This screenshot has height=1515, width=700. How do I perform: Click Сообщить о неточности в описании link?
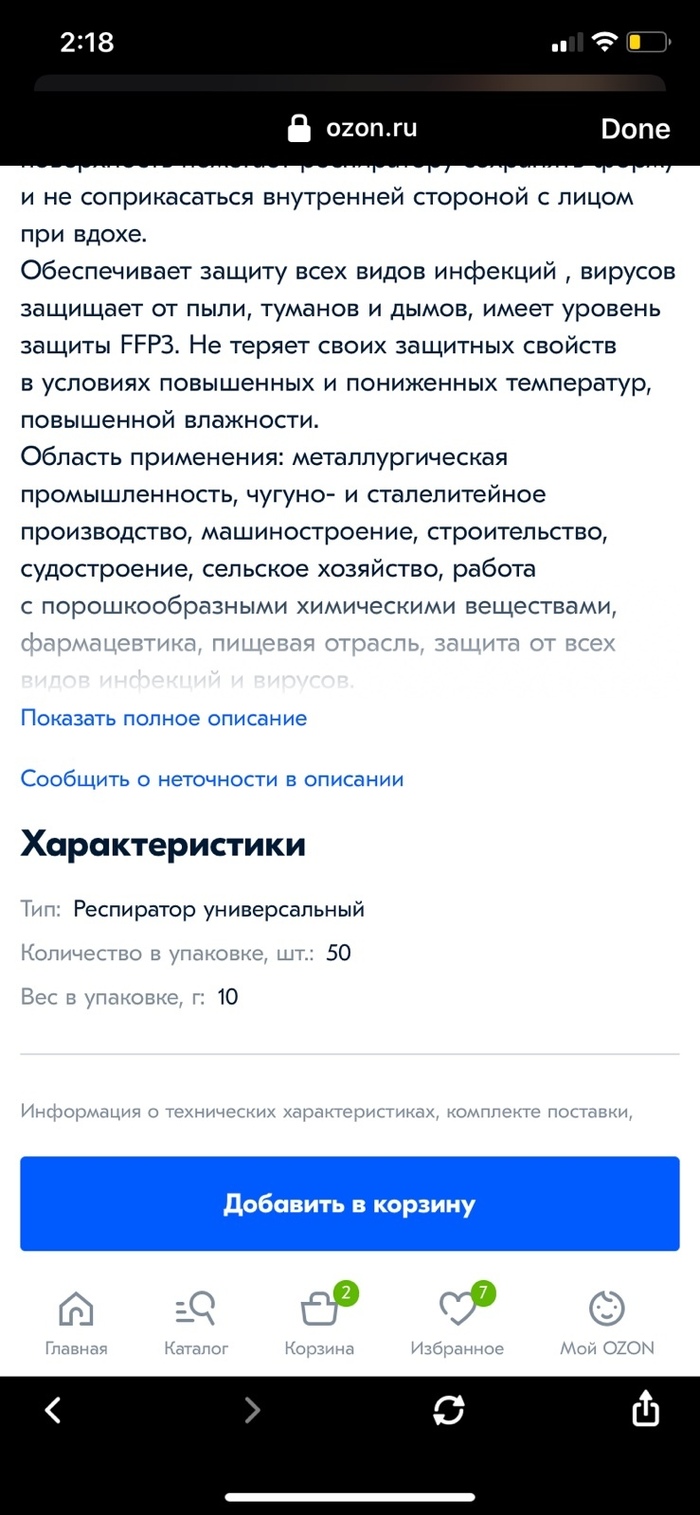pos(212,779)
